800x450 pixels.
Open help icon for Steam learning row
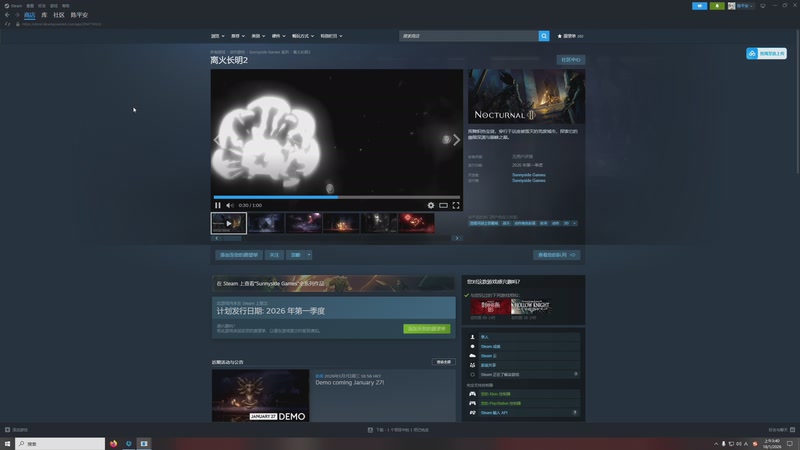(576, 374)
